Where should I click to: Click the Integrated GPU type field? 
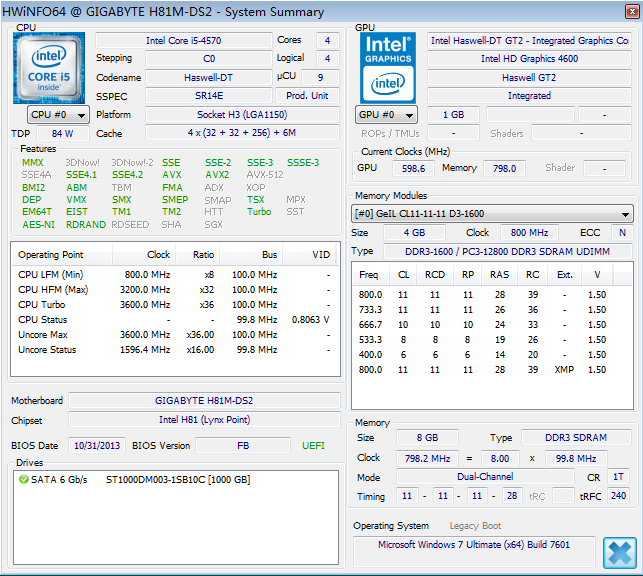529,96
